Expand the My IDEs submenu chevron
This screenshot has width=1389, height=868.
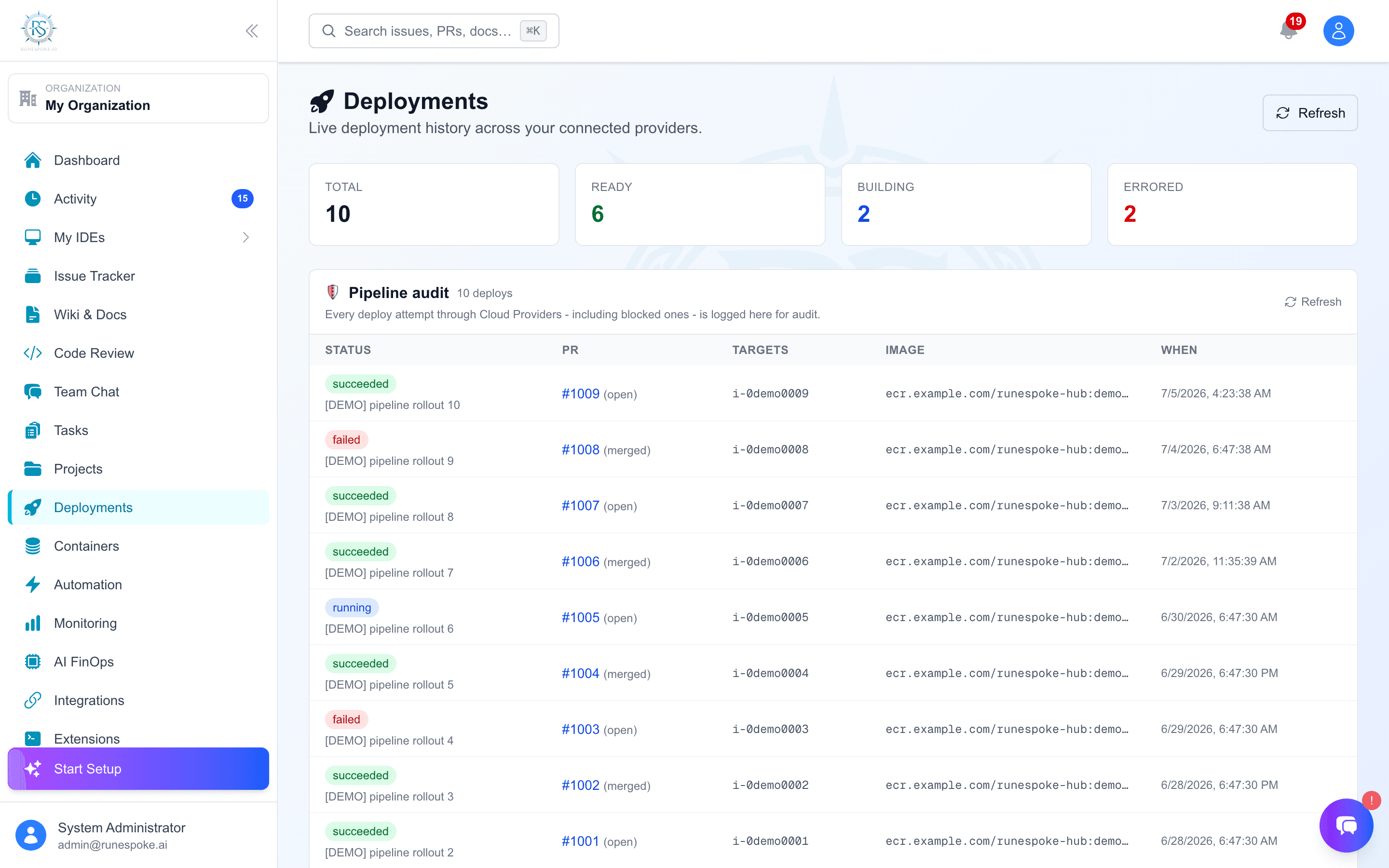[245, 237]
